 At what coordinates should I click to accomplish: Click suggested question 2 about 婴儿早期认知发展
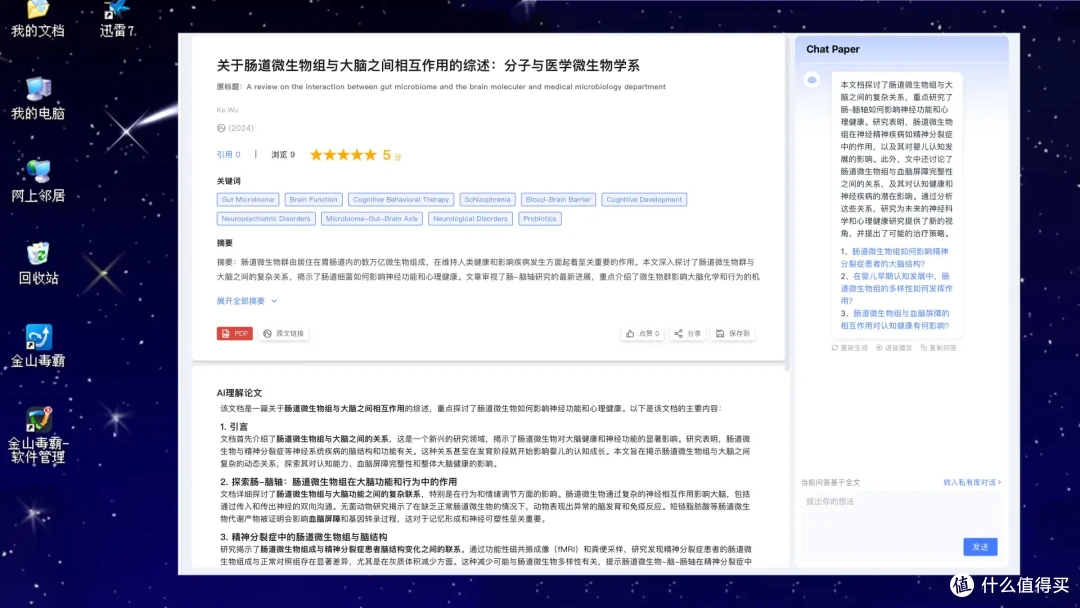coord(896,289)
